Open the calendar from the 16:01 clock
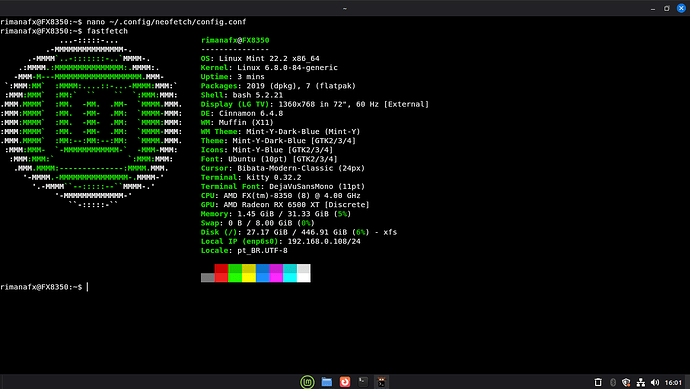The width and height of the screenshot is (690, 389). pos(673,383)
